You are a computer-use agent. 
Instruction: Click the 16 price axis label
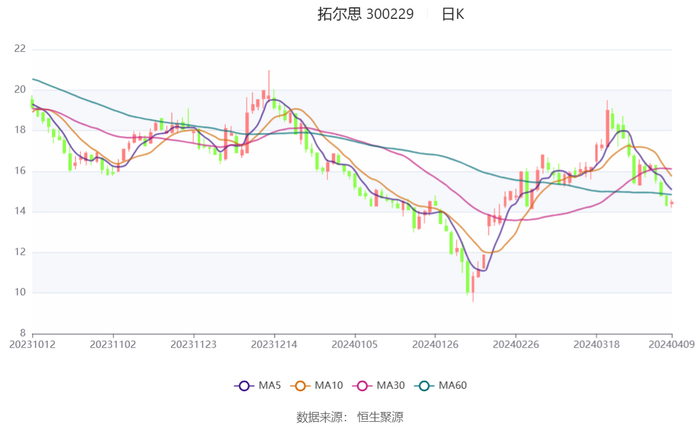(x=20, y=171)
